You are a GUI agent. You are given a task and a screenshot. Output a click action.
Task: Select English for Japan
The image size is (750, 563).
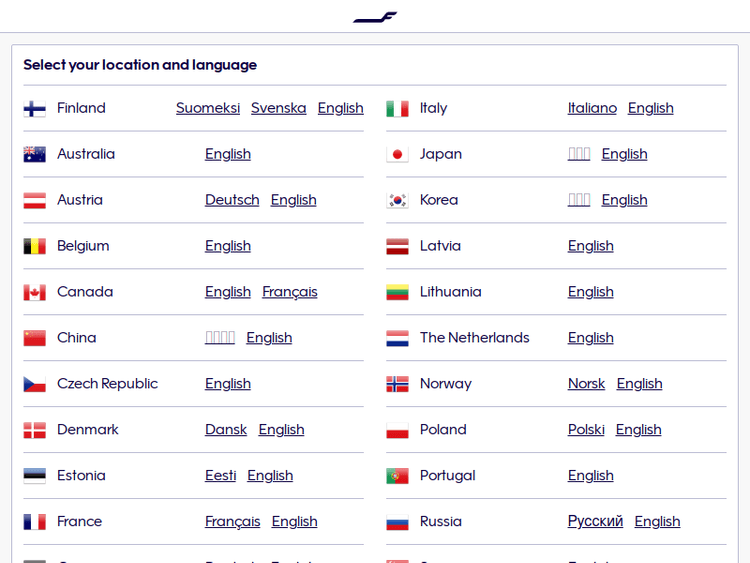[x=624, y=154]
